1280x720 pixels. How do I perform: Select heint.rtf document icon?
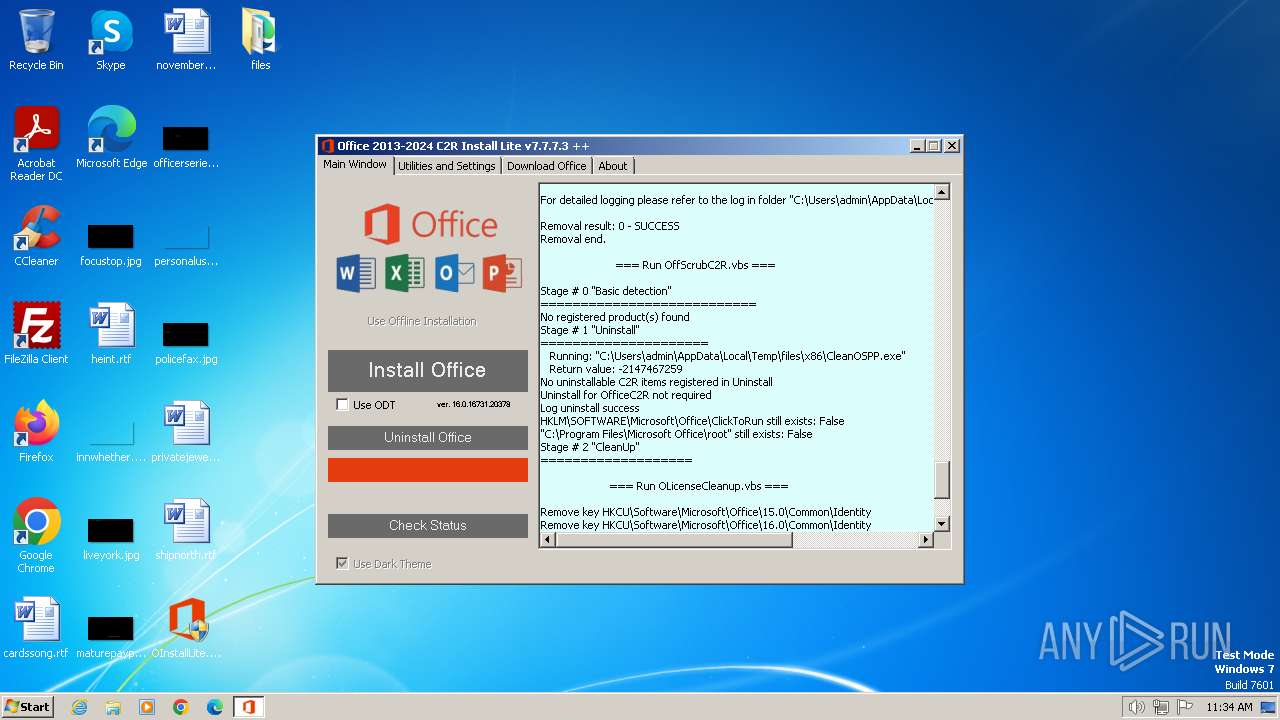coord(111,334)
